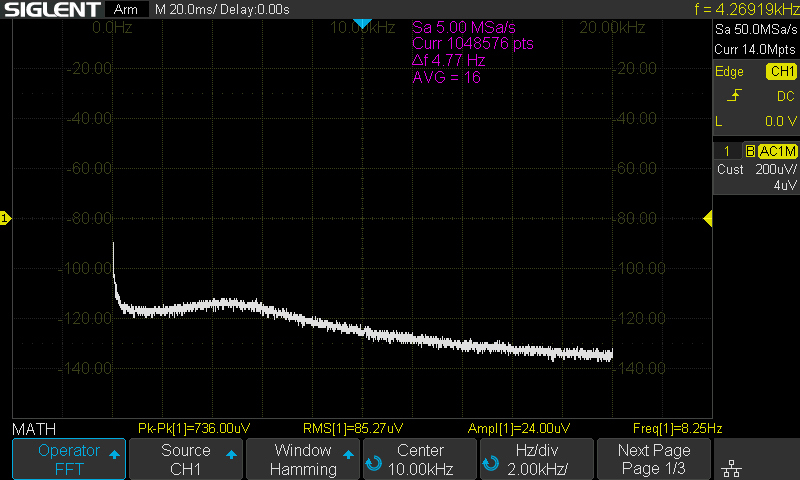Click the channel 1 ground level marker
The image size is (800, 480).
click(5, 219)
